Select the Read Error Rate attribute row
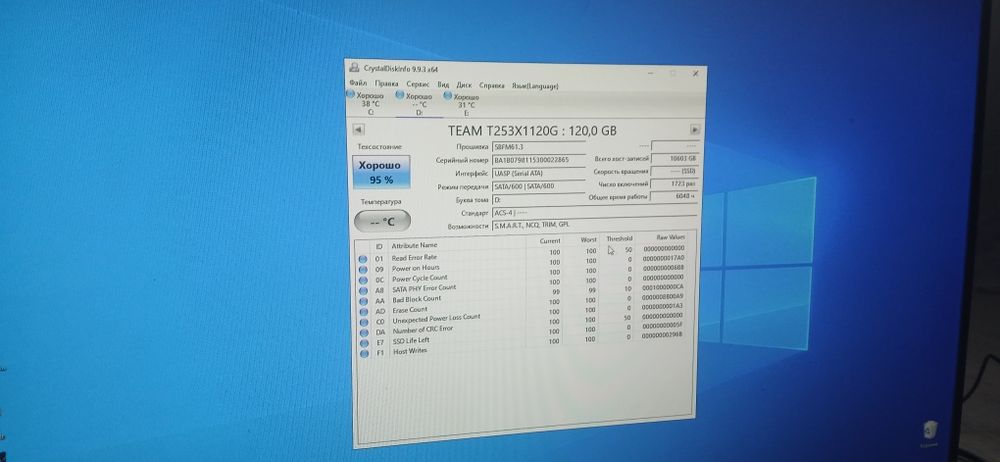The height and width of the screenshot is (462, 1000). (x=522, y=253)
